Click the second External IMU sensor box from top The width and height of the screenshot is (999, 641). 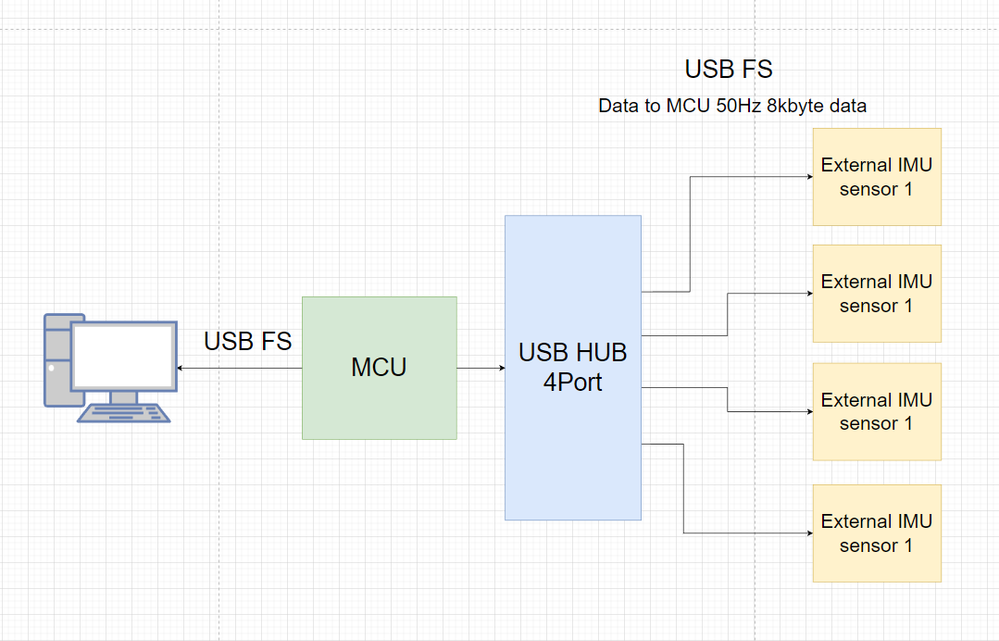(876, 294)
